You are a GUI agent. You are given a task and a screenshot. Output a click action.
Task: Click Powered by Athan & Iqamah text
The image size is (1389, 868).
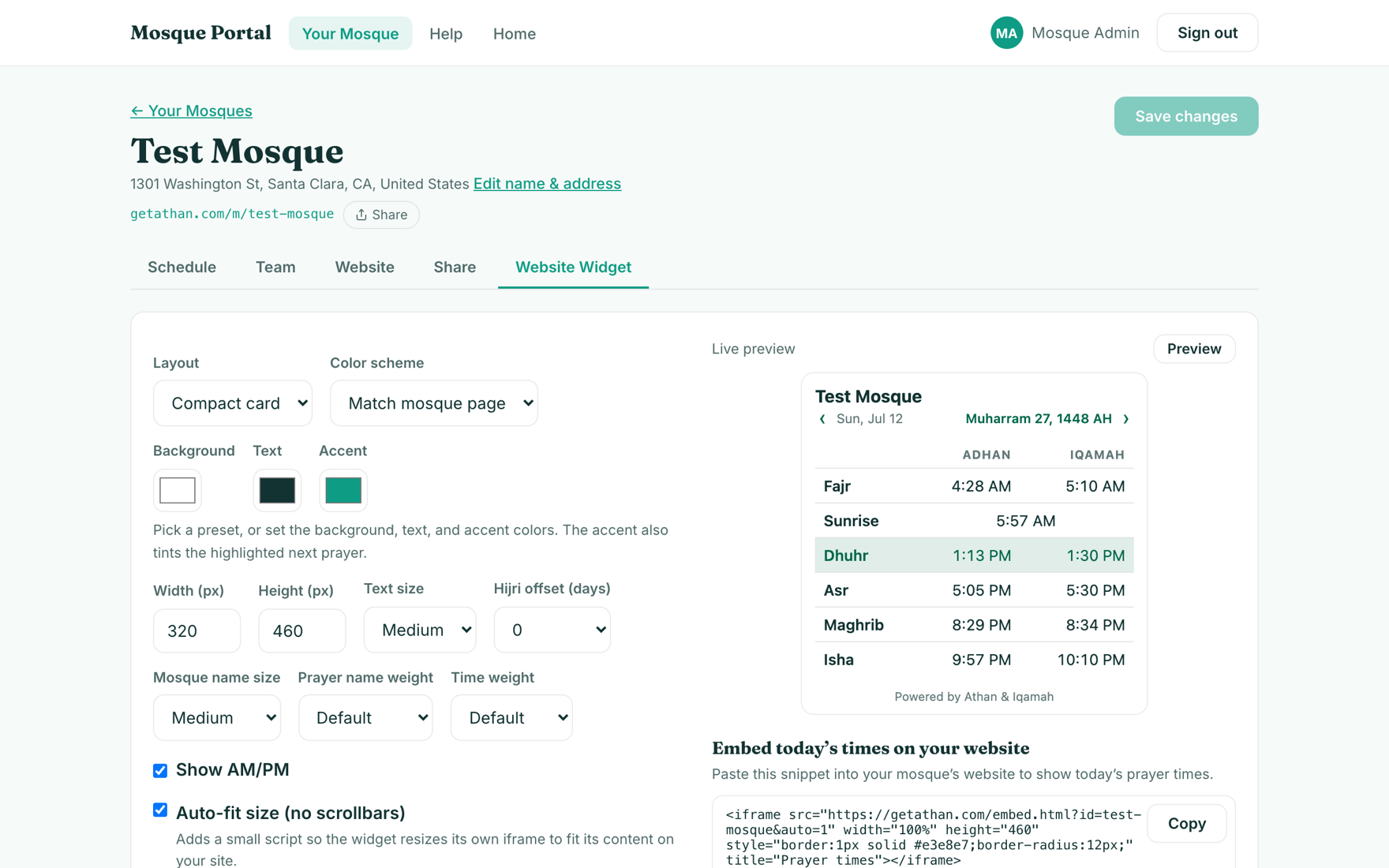tap(974, 697)
